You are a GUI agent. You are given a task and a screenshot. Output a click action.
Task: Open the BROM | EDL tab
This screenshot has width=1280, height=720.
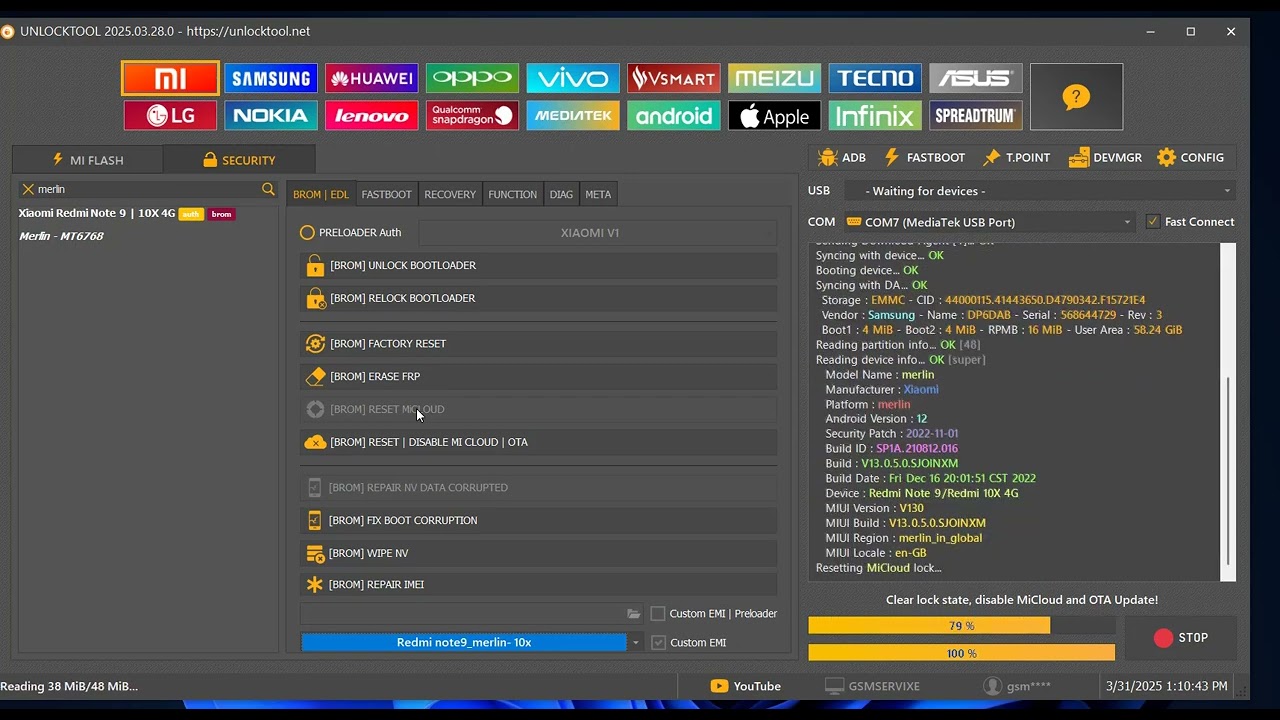click(321, 195)
